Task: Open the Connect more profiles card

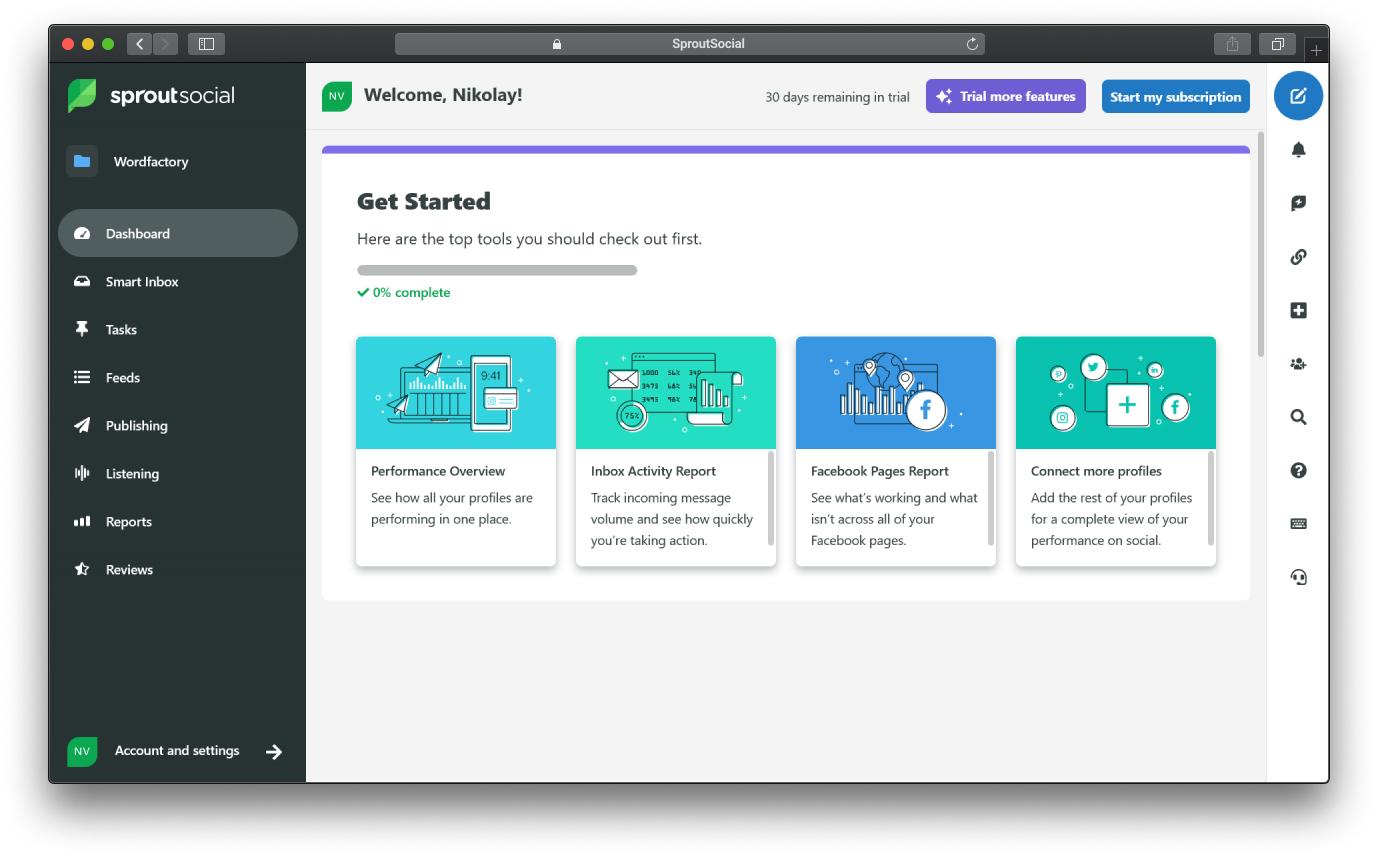Action: (1116, 452)
